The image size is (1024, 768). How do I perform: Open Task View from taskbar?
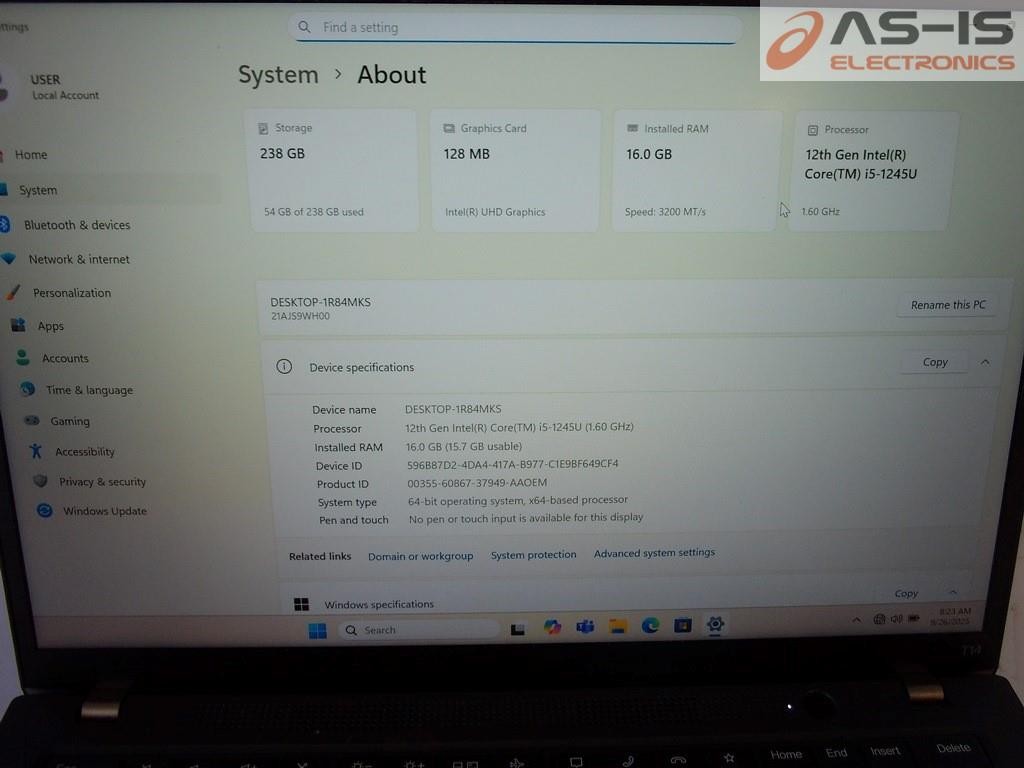tap(518, 629)
